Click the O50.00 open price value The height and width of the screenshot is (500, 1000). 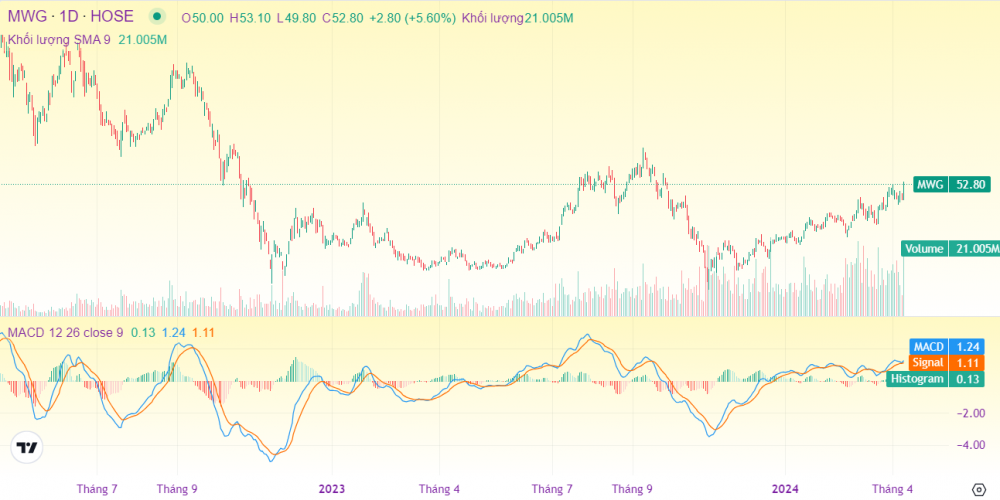pos(203,18)
